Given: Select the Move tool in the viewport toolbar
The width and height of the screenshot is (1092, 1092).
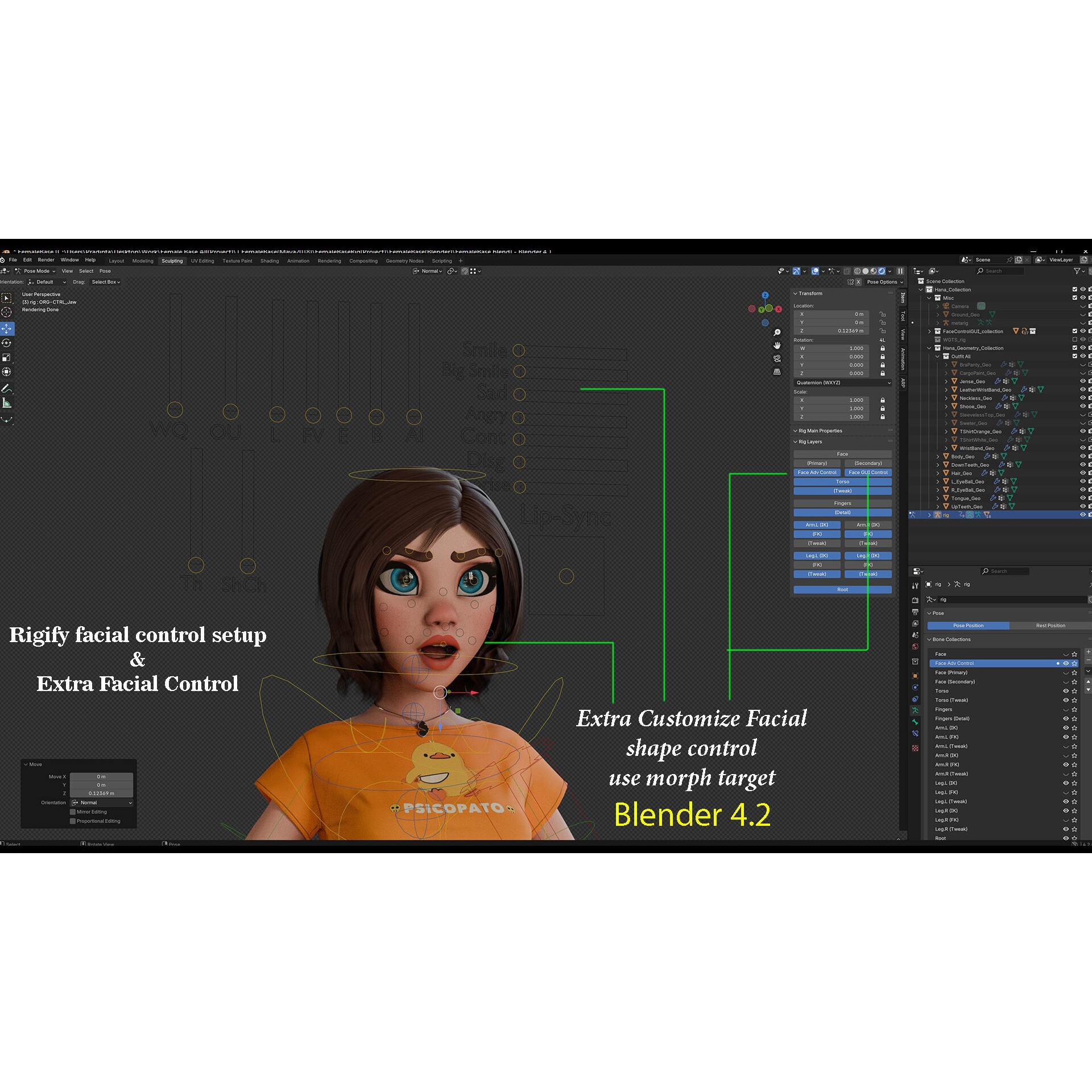Looking at the screenshot, I should click(x=7, y=328).
